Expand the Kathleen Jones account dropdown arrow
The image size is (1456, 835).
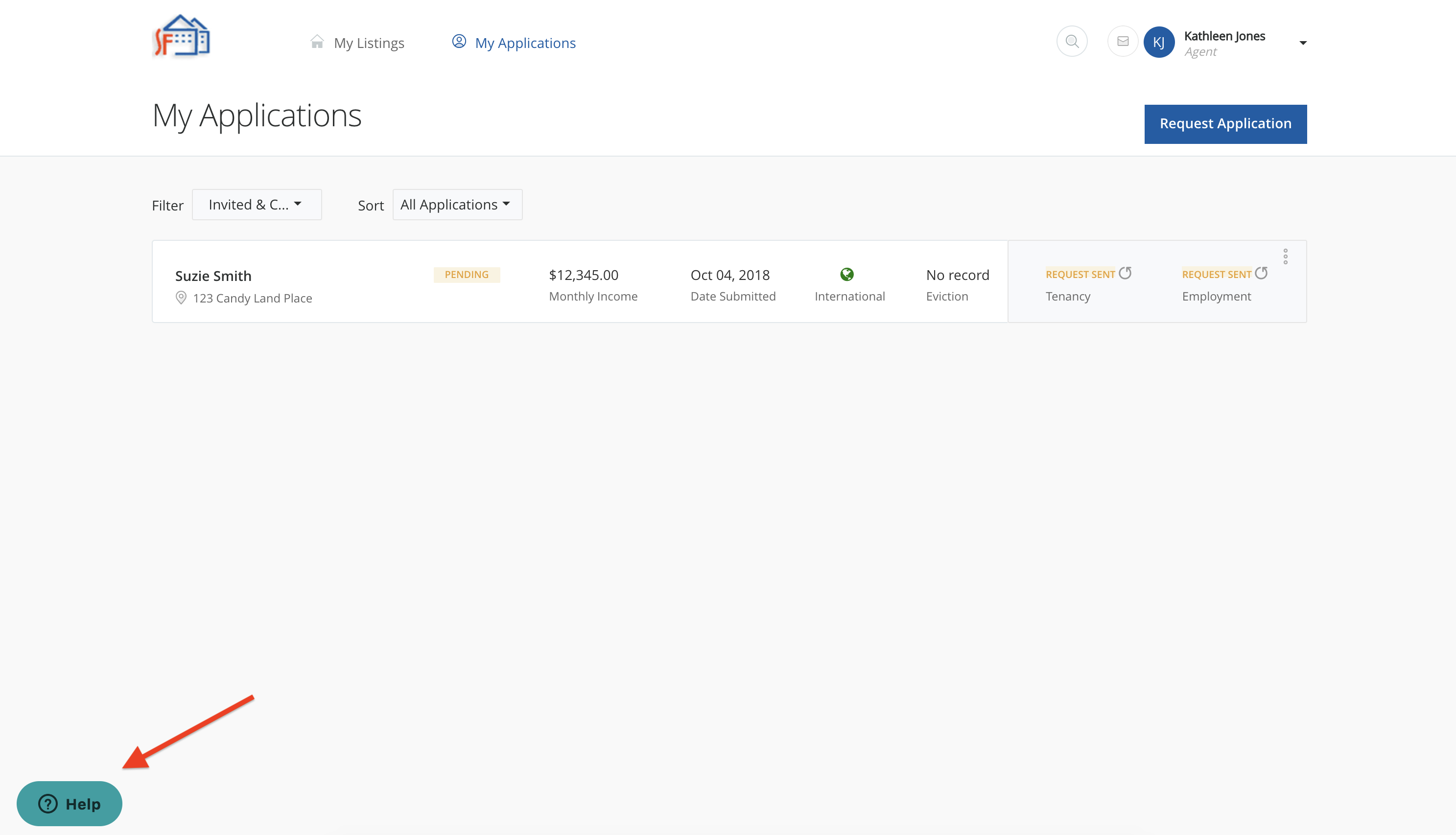(1302, 43)
